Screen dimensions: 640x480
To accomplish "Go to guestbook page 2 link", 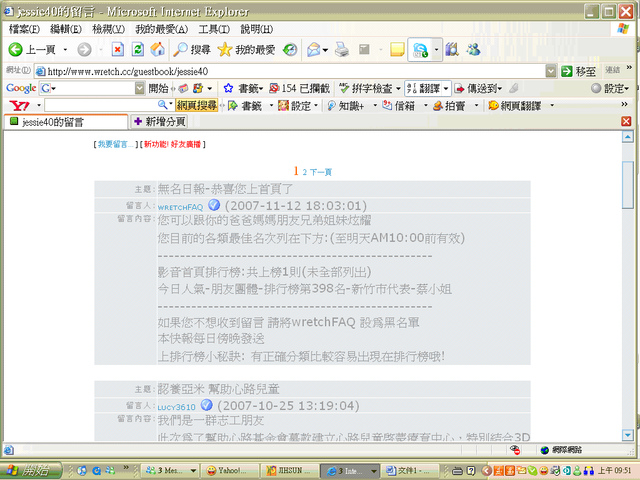I will pos(304,172).
